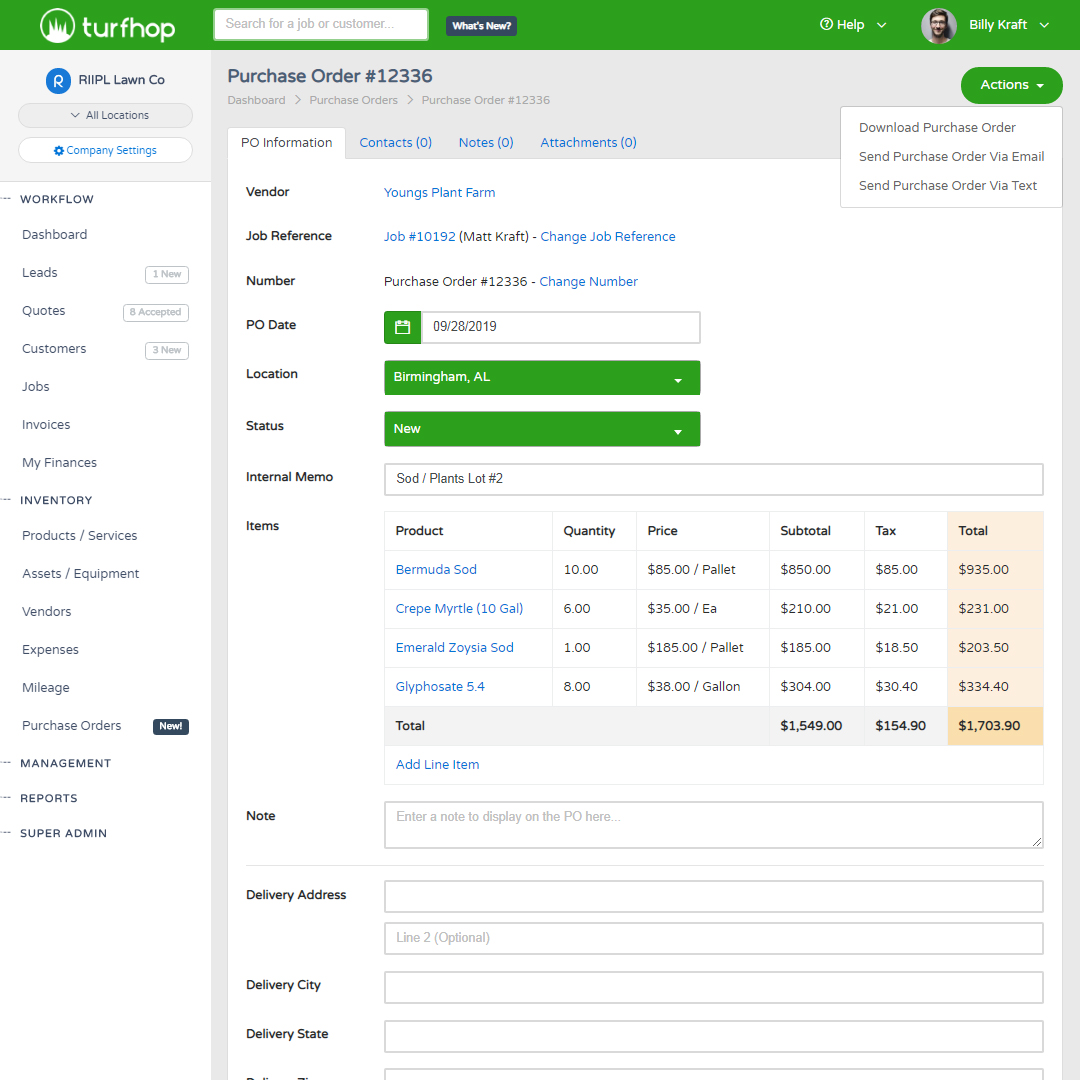Click the RIIPL Lawn Co avatar icon
This screenshot has height=1080, width=1080.
click(x=58, y=79)
